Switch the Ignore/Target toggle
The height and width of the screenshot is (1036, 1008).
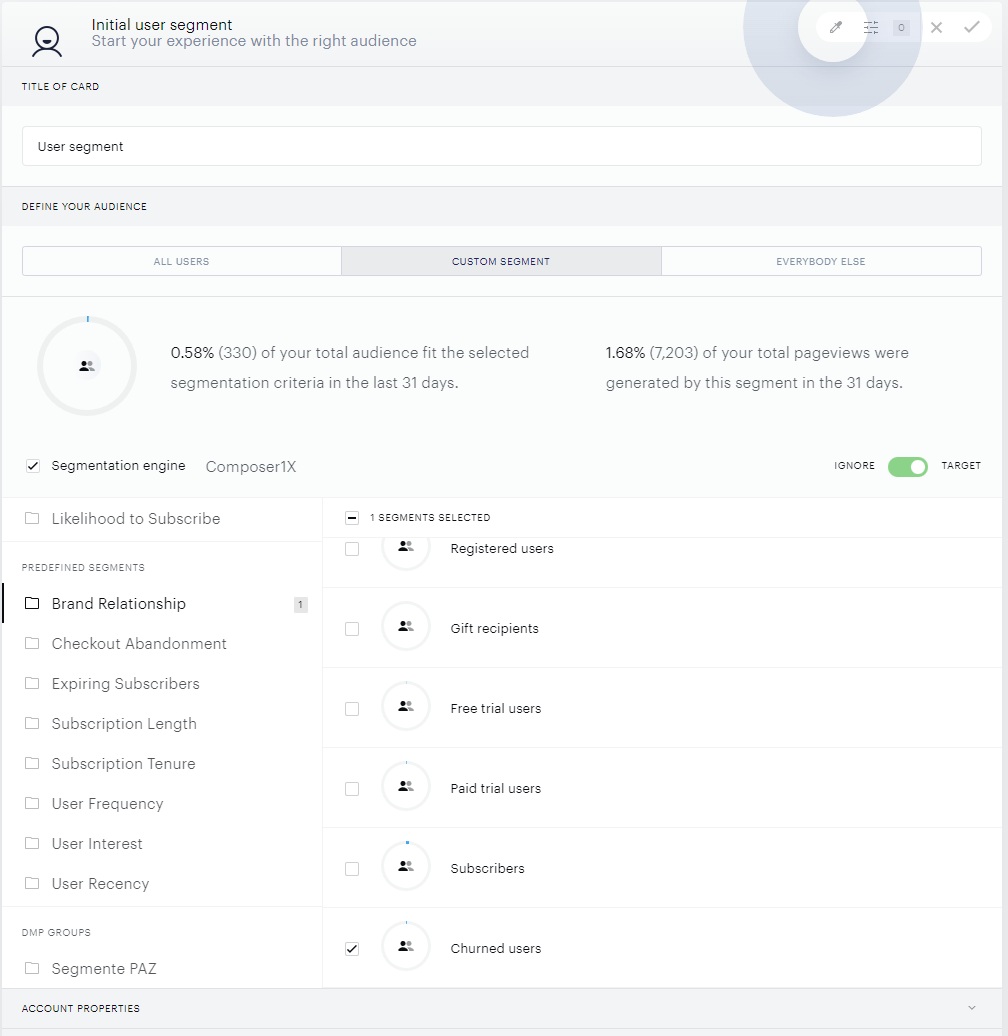908,466
